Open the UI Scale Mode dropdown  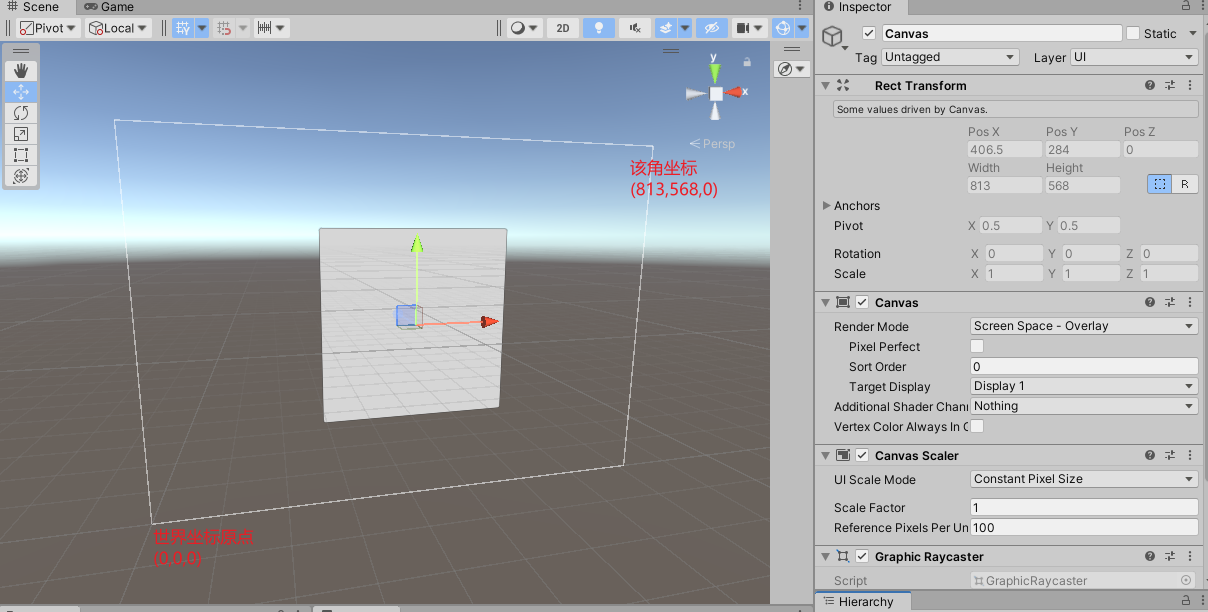1084,479
